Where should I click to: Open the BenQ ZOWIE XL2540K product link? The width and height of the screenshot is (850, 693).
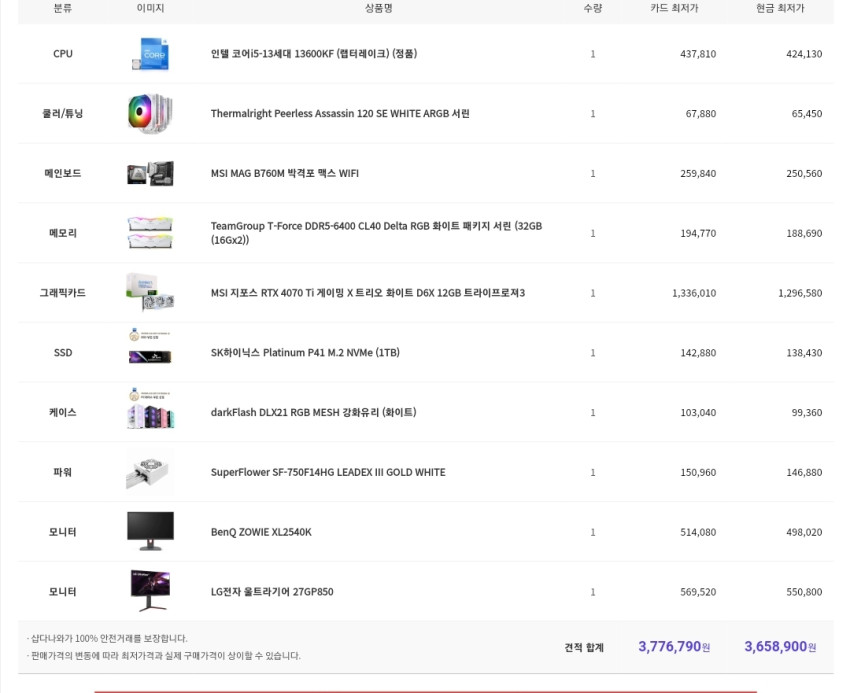261,532
